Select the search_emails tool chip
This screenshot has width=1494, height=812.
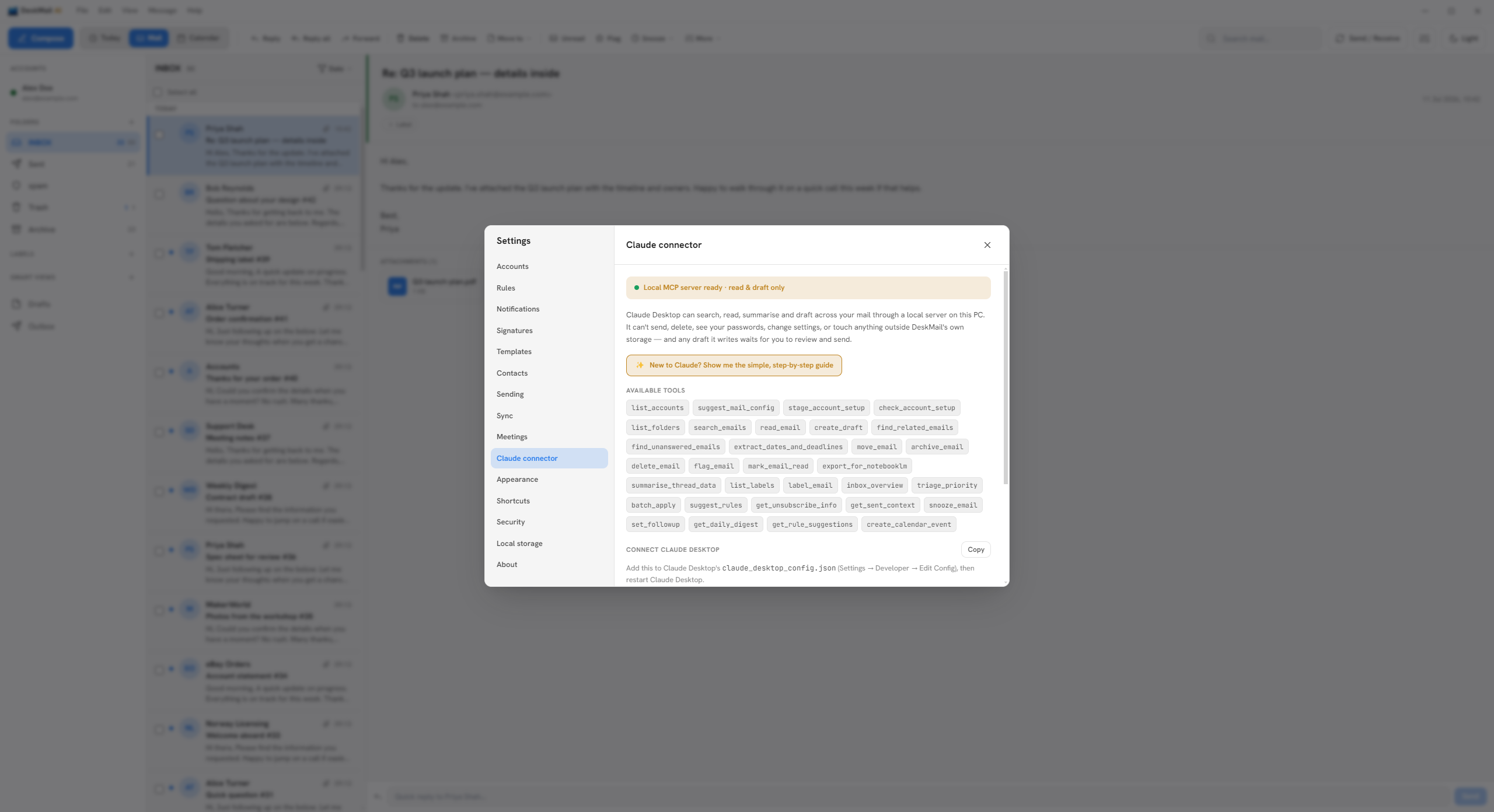click(720, 428)
